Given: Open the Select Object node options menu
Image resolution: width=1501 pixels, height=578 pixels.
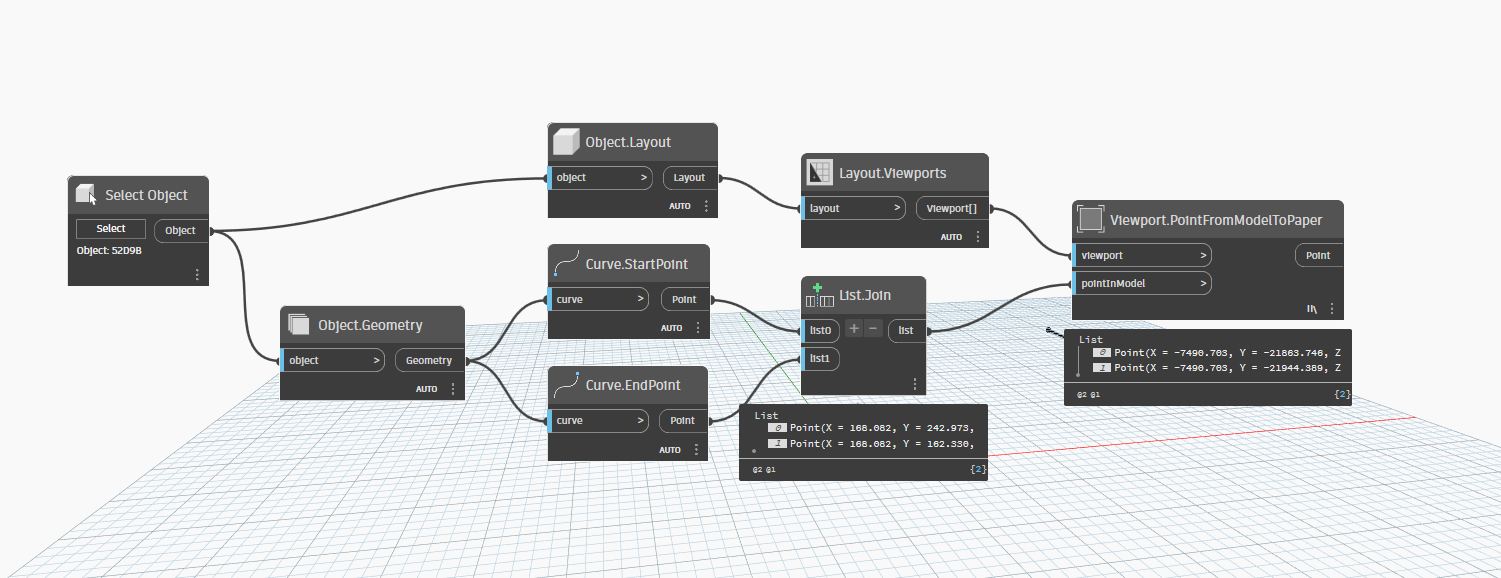Looking at the screenshot, I should click(x=197, y=274).
